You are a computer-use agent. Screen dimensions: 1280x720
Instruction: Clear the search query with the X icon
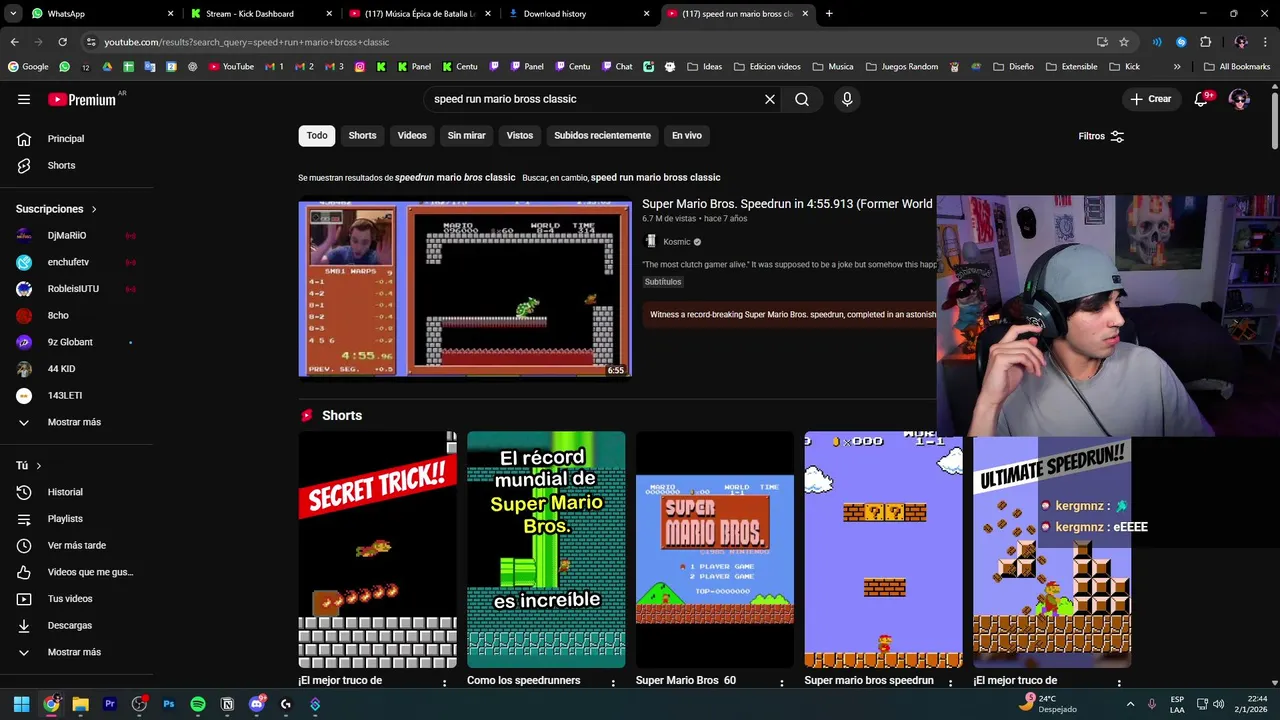(770, 99)
